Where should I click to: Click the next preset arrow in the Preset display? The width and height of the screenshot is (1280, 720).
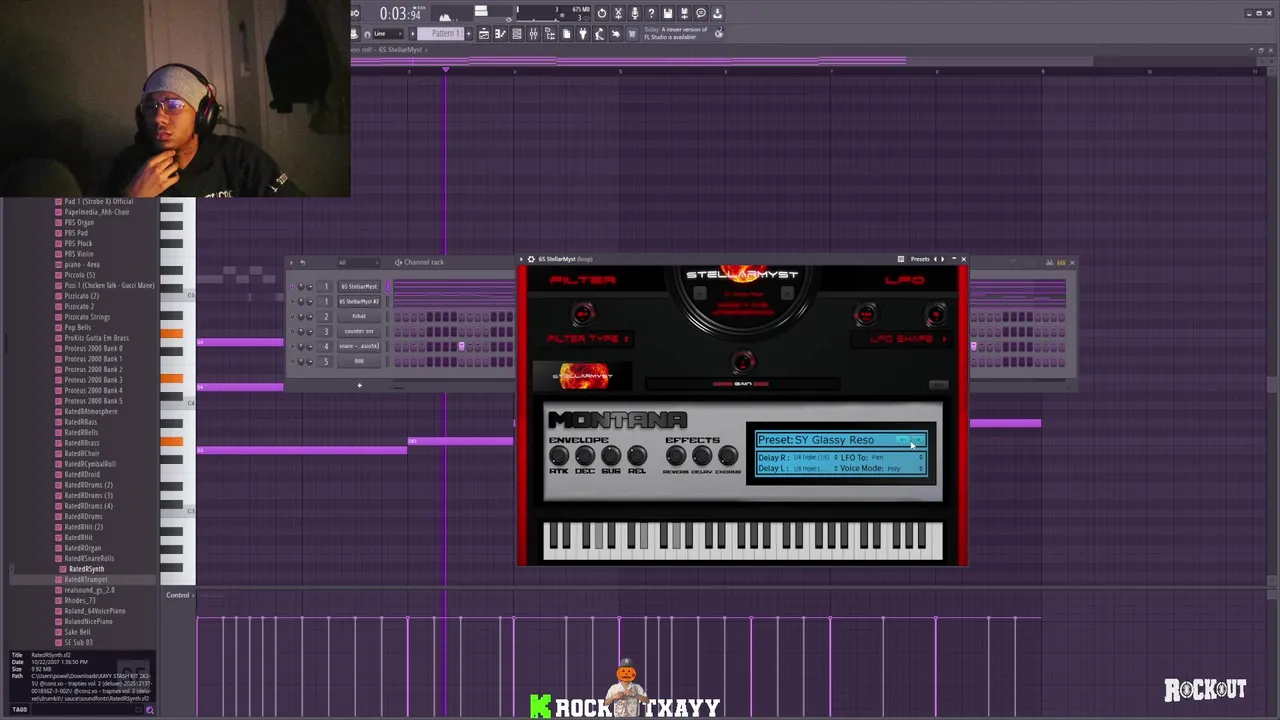pyautogui.click(x=917, y=440)
